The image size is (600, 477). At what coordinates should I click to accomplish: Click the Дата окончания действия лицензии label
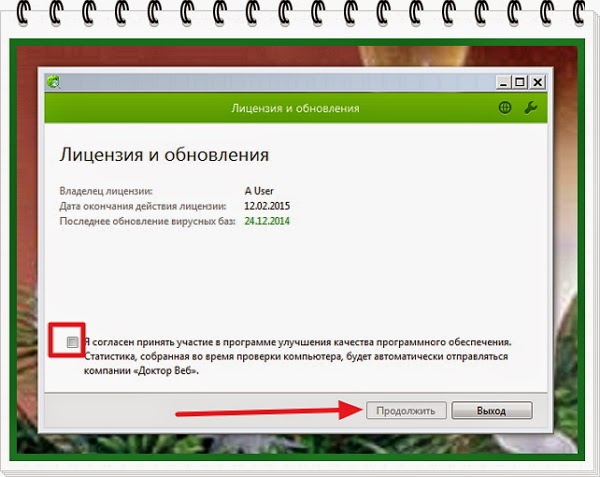point(143,206)
